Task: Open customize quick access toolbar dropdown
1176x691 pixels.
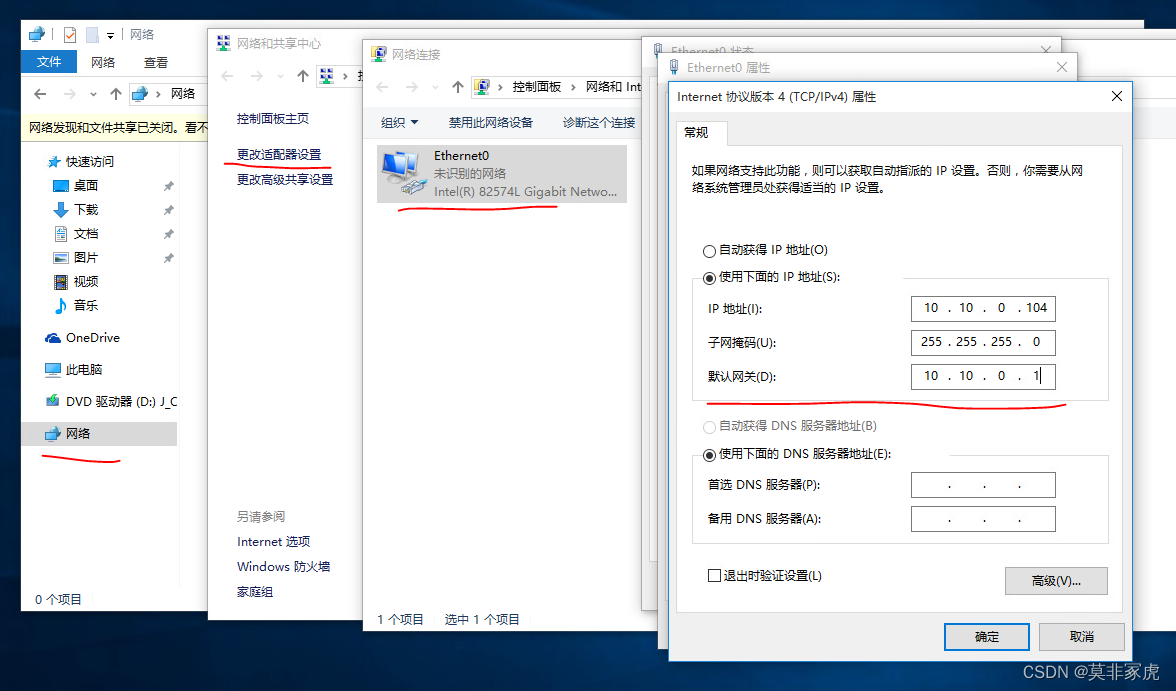Action: click(x=110, y=35)
